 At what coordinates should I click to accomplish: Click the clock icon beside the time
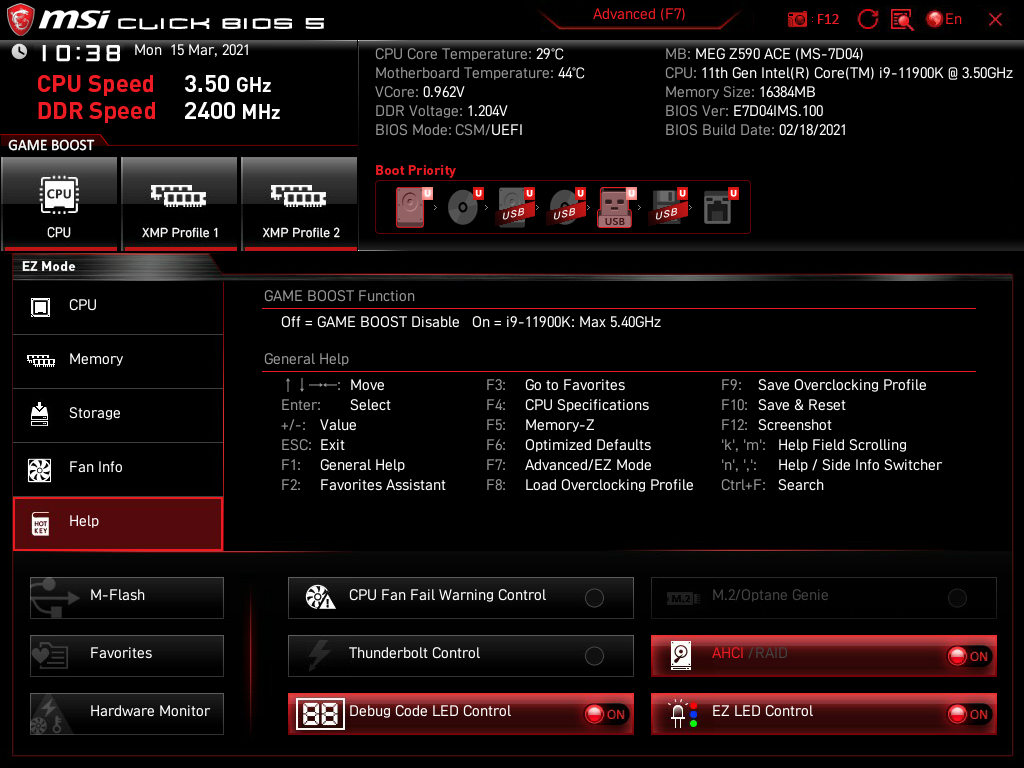coord(19,52)
